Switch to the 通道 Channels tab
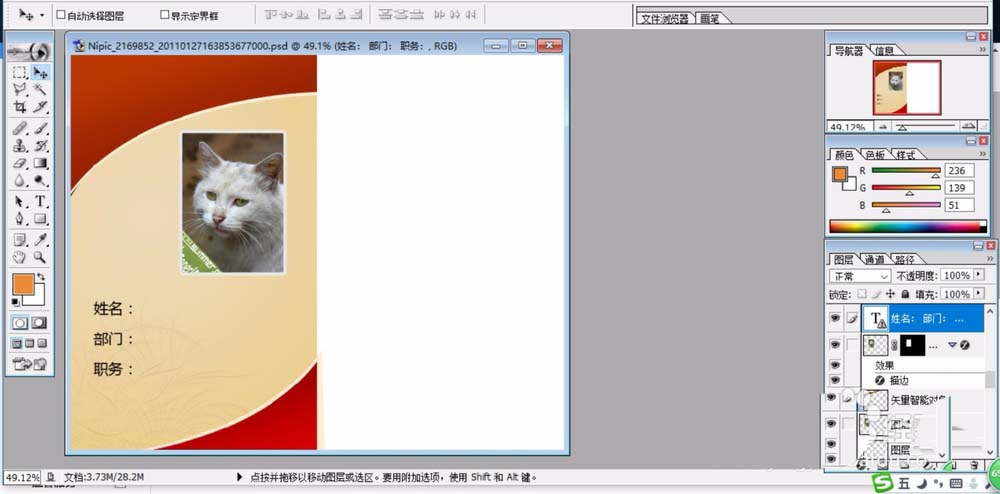The image size is (1000, 494). pos(874,259)
